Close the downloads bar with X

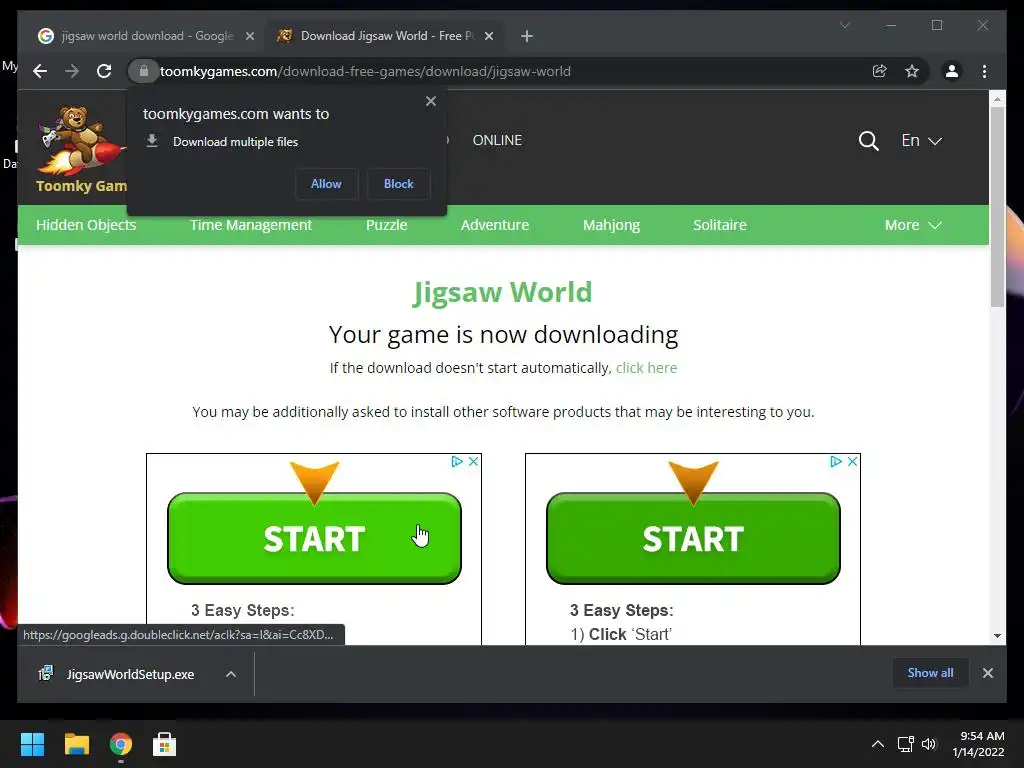(x=987, y=673)
